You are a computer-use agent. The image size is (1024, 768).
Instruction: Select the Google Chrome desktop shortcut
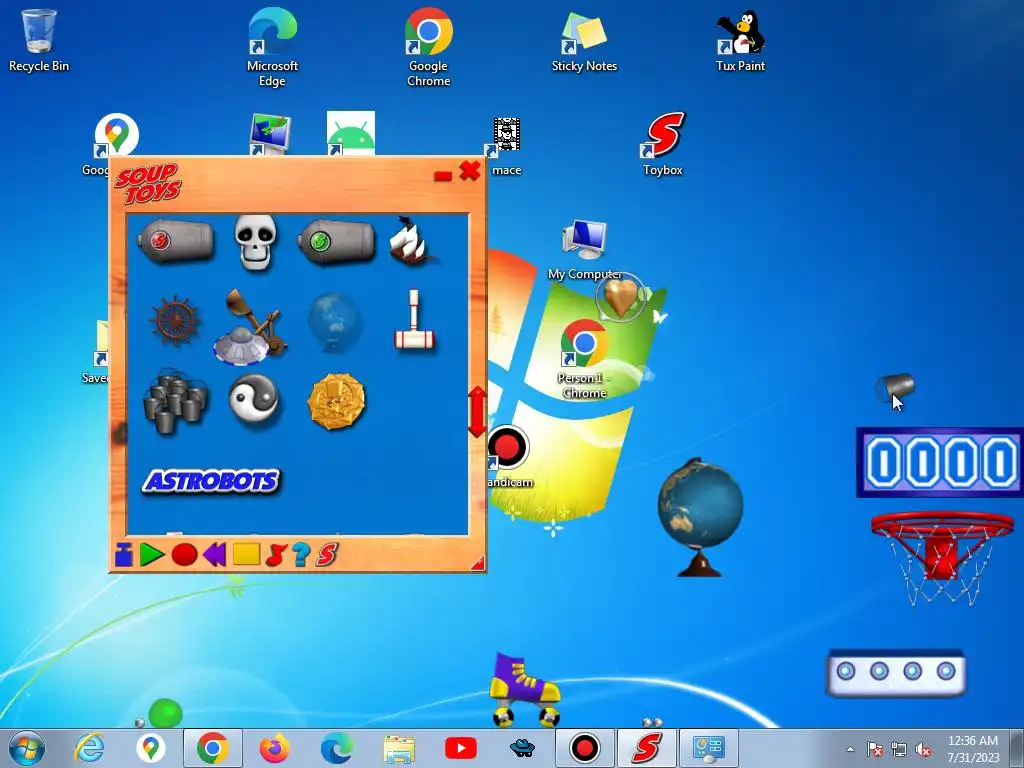tap(428, 47)
